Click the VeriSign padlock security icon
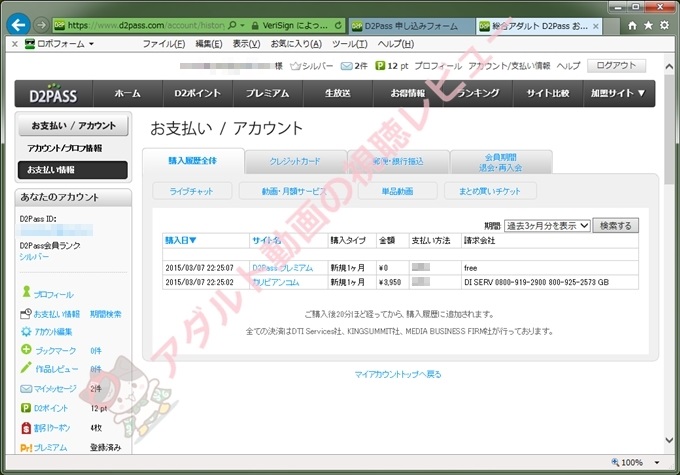The width and height of the screenshot is (680, 475). pyautogui.click(x=255, y=26)
